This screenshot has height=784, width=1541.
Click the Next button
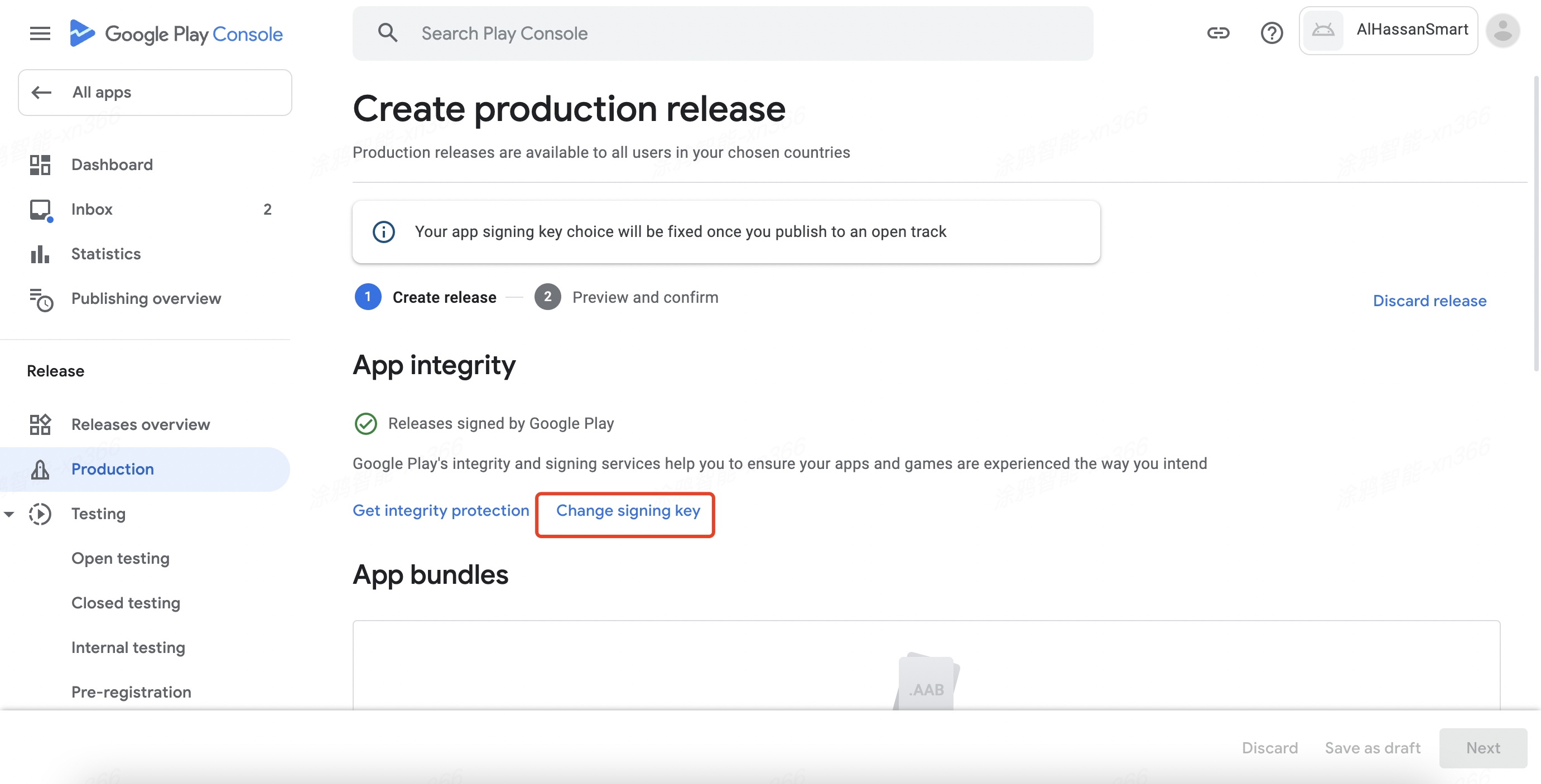pyautogui.click(x=1483, y=748)
